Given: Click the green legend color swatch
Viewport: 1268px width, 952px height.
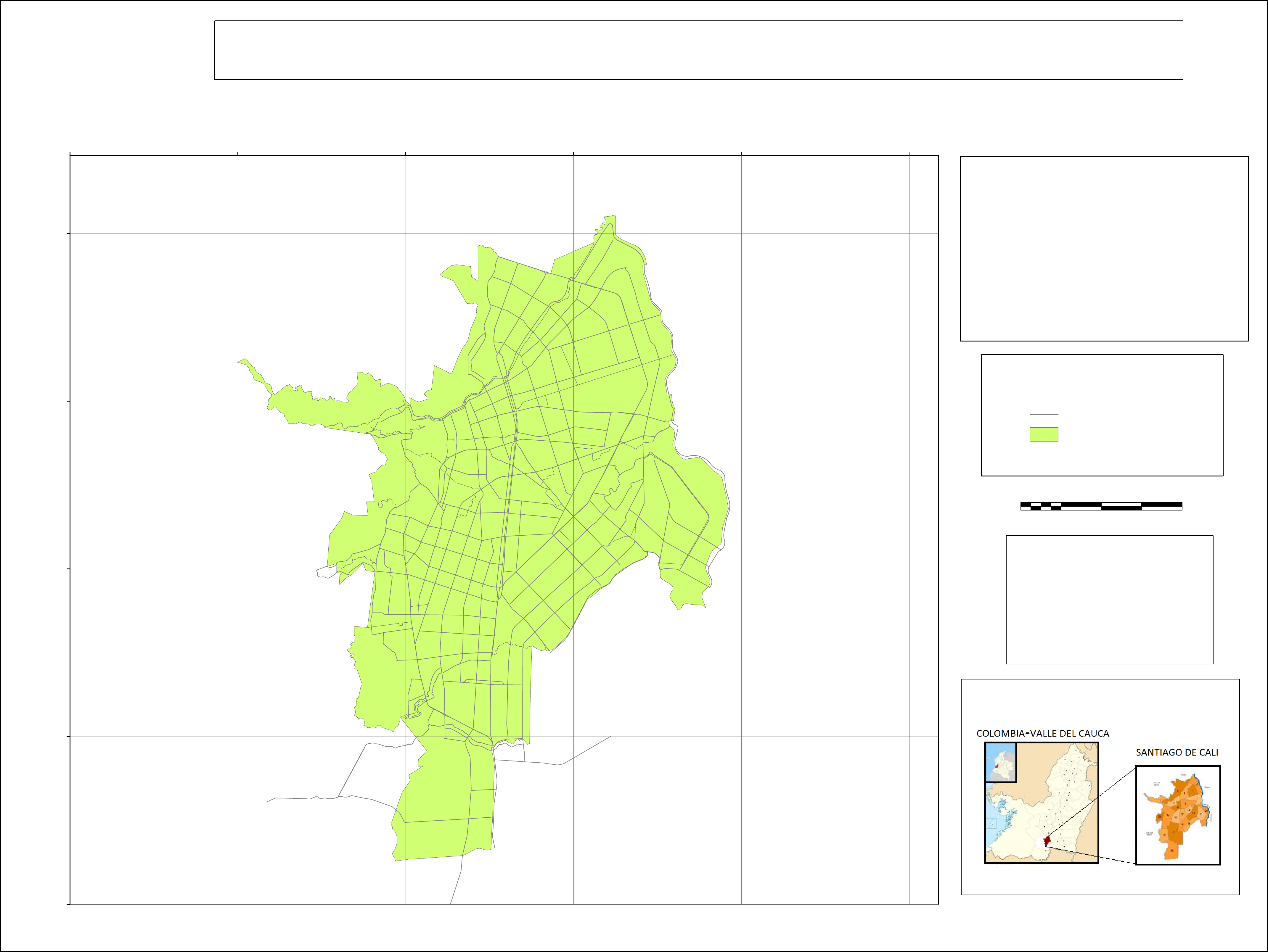Looking at the screenshot, I should coord(1044,434).
